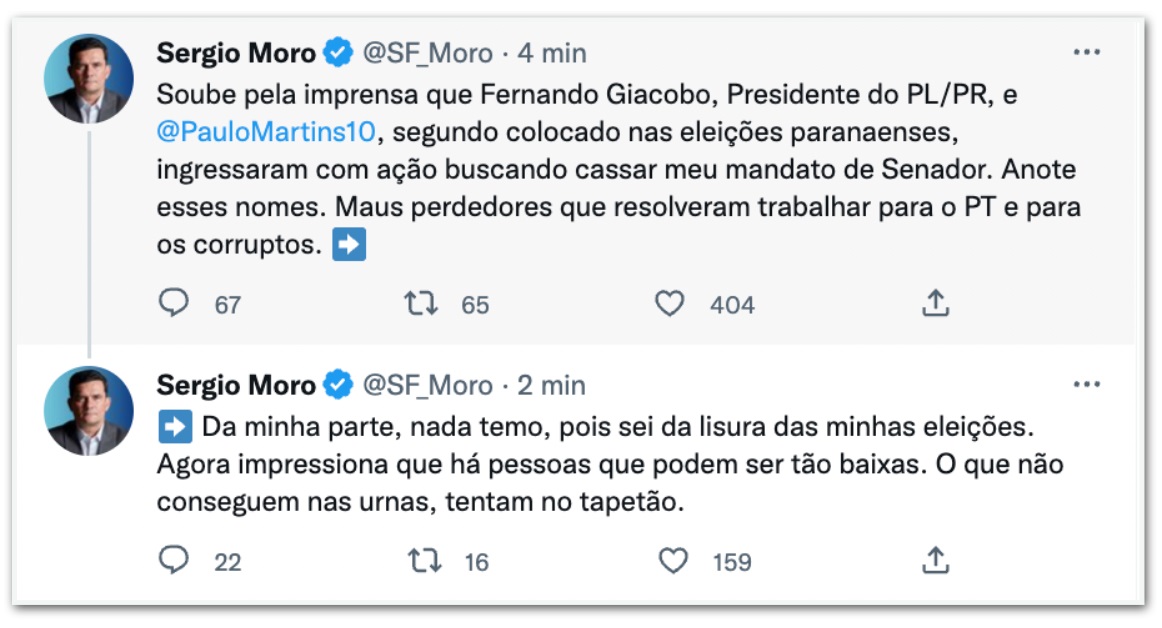Share the first tweet about Fernando Giacobo
Screen dimensions: 1162x628
(934, 304)
